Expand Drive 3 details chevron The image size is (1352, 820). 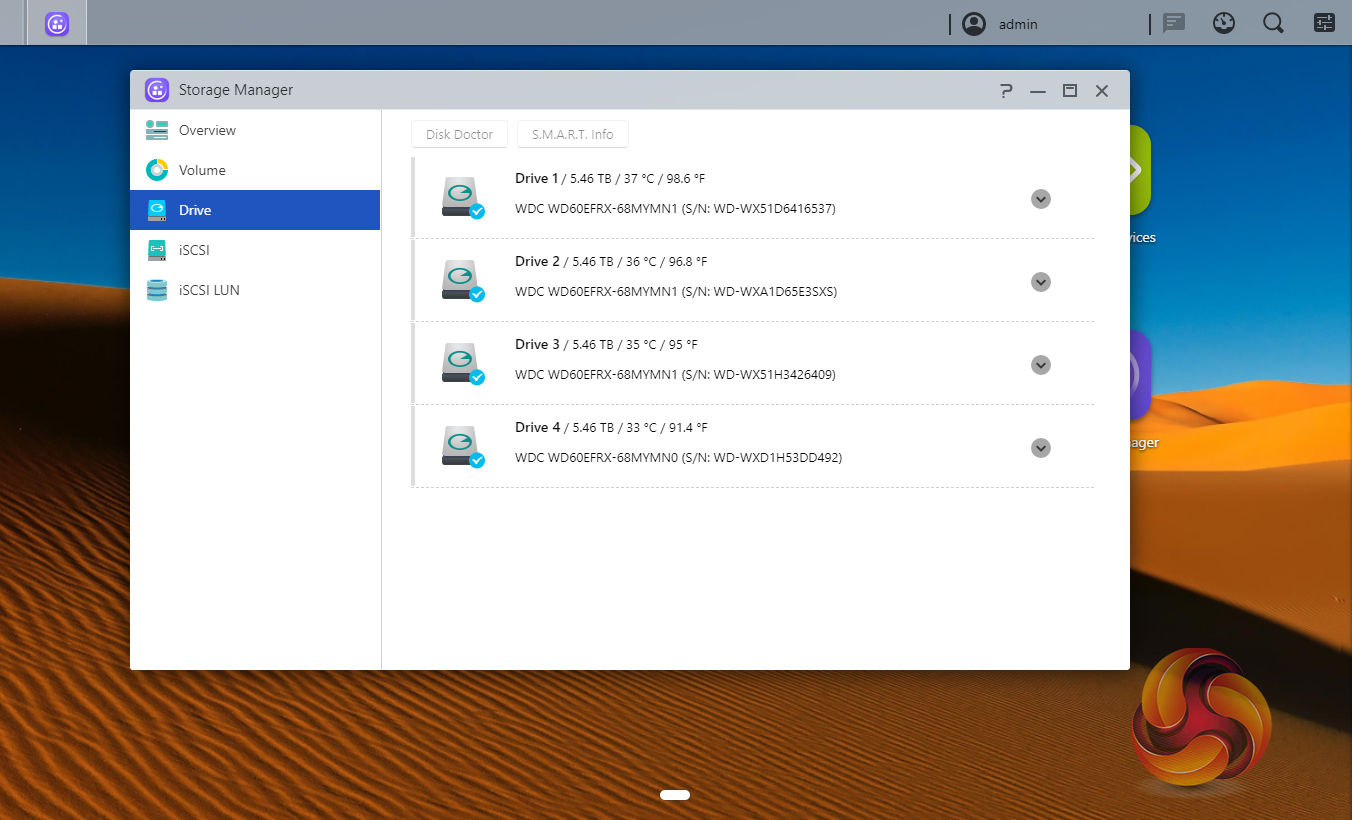1041,365
